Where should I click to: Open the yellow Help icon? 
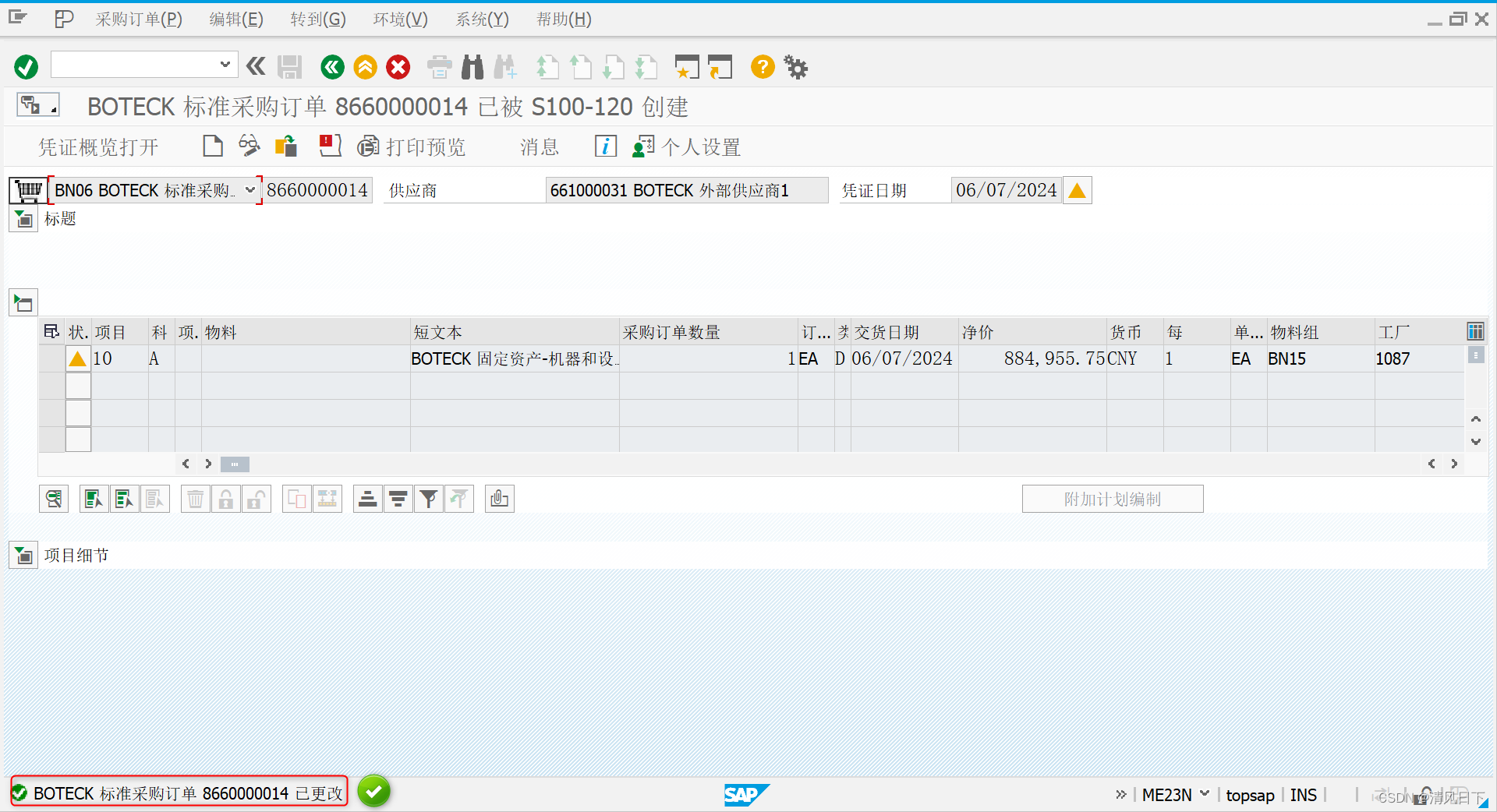(x=763, y=67)
